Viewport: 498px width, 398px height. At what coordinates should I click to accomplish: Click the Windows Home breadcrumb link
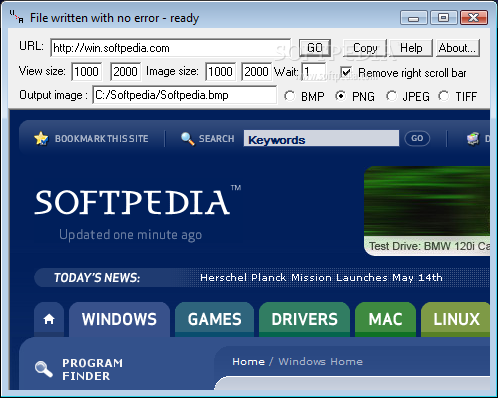321,362
